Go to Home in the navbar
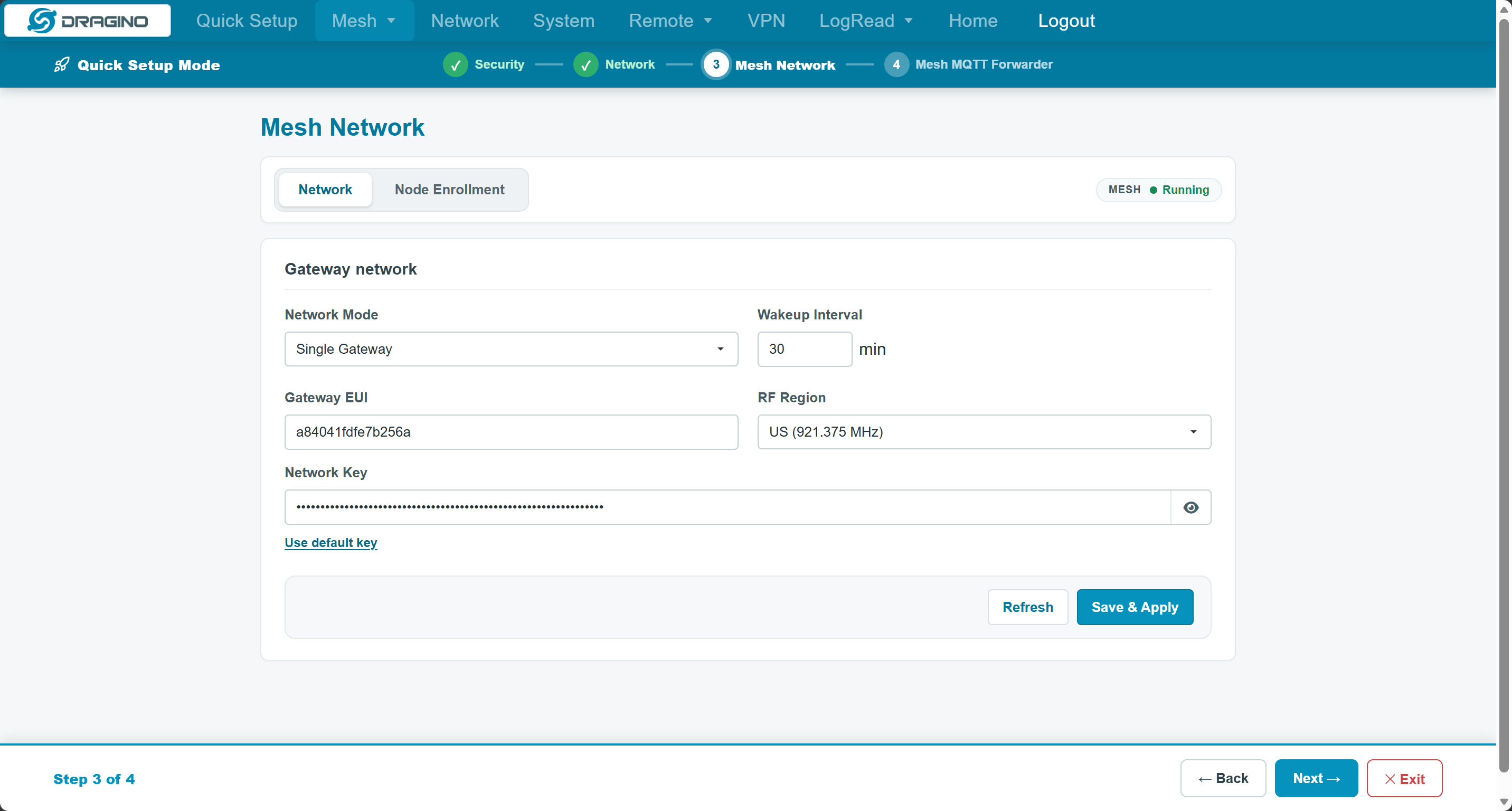1512x811 pixels. [972, 21]
